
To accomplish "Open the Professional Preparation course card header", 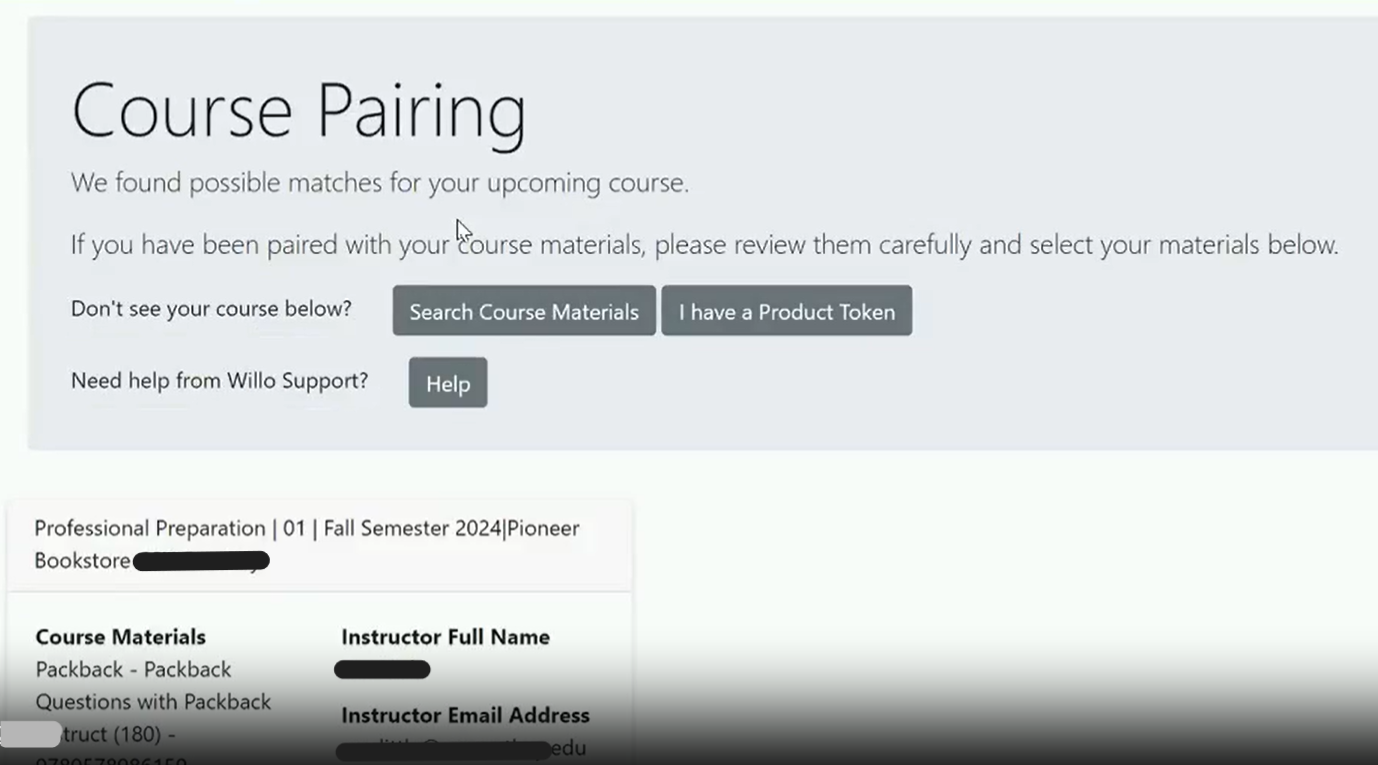I will tap(320, 545).
